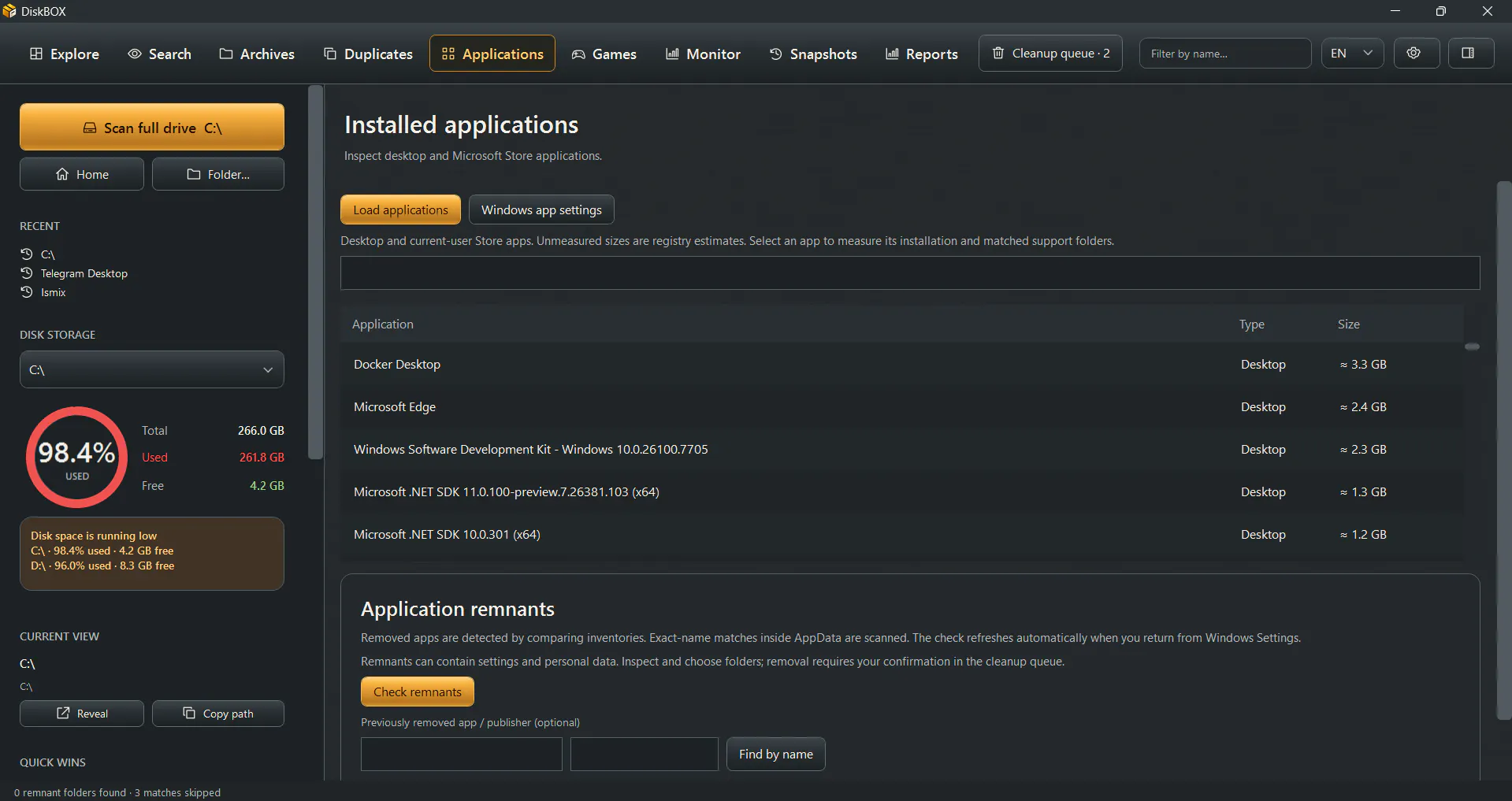The width and height of the screenshot is (1512, 801).
Task: Start Scan full drive C:\
Action: 152,127
